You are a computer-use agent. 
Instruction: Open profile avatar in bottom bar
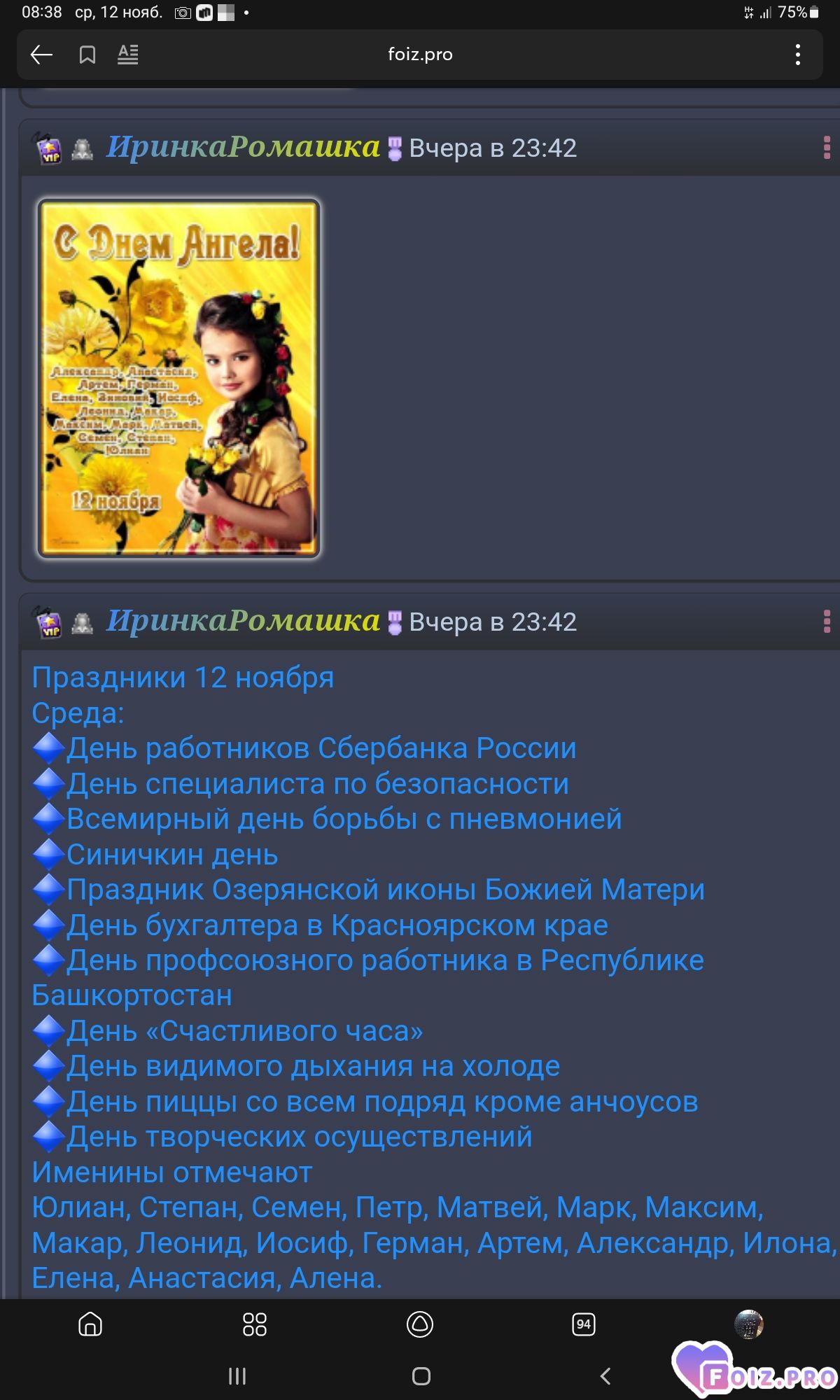(748, 1324)
